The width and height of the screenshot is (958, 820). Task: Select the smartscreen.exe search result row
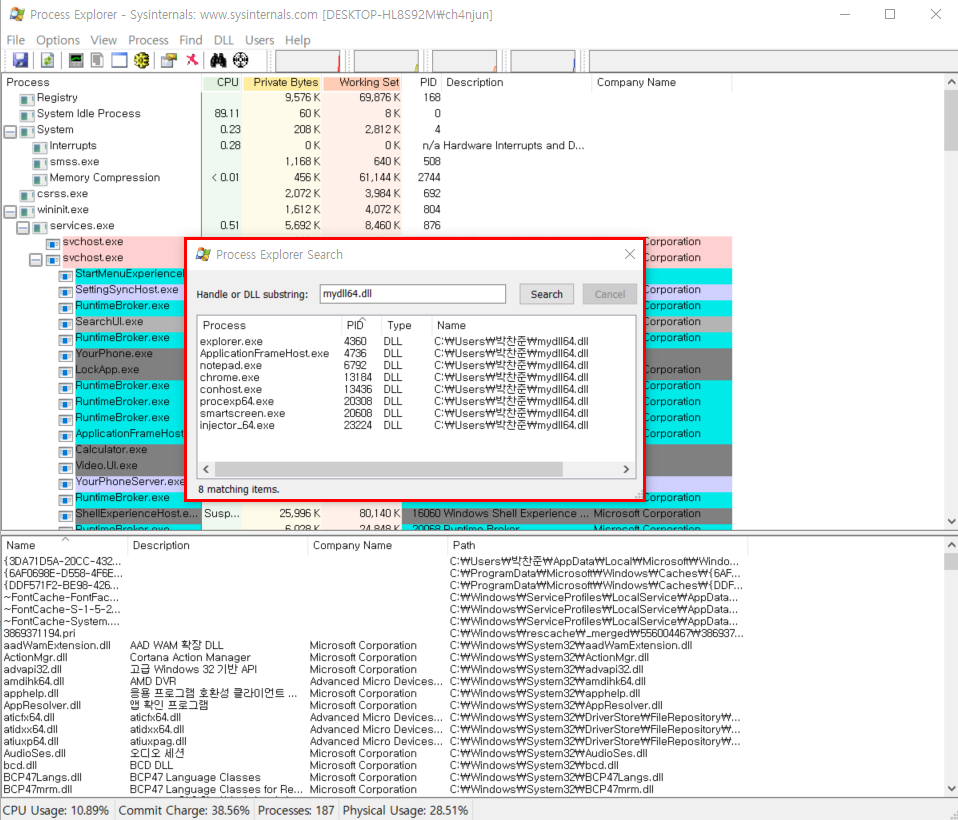click(415, 414)
